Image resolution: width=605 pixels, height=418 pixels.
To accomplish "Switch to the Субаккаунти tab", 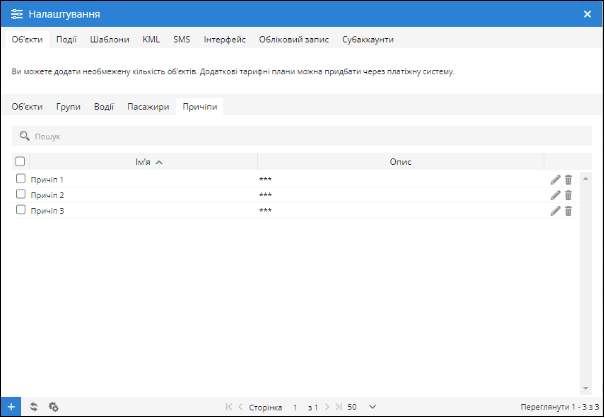I will [x=368, y=40].
